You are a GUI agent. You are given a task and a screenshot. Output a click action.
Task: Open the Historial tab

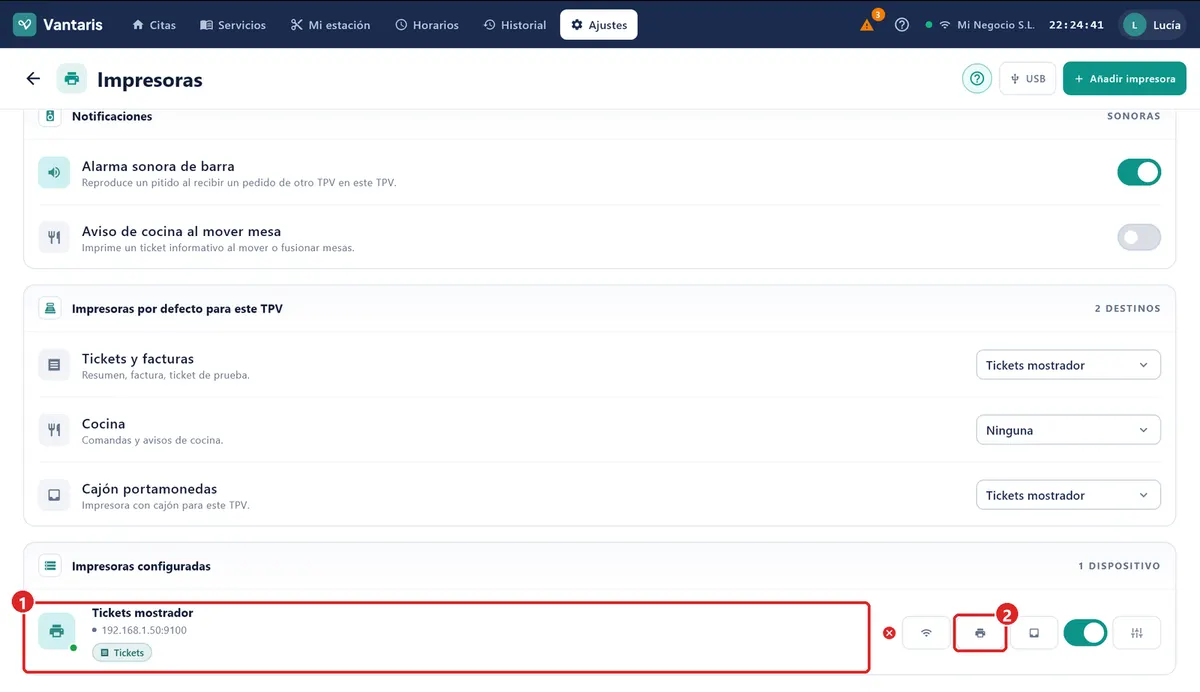(515, 25)
